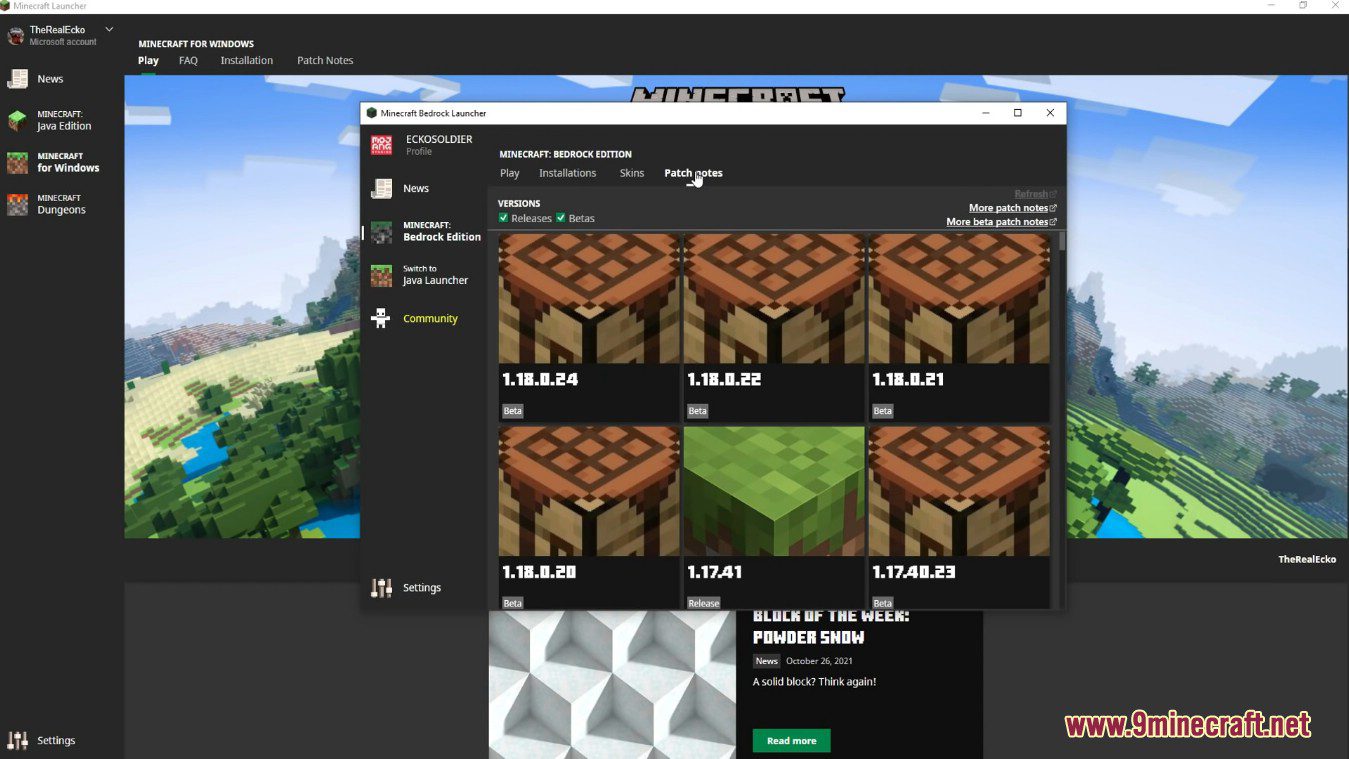This screenshot has width=1349, height=759.
Task: Open 1.18.0.24 beta patch notes card
Action: click(589, 327)
